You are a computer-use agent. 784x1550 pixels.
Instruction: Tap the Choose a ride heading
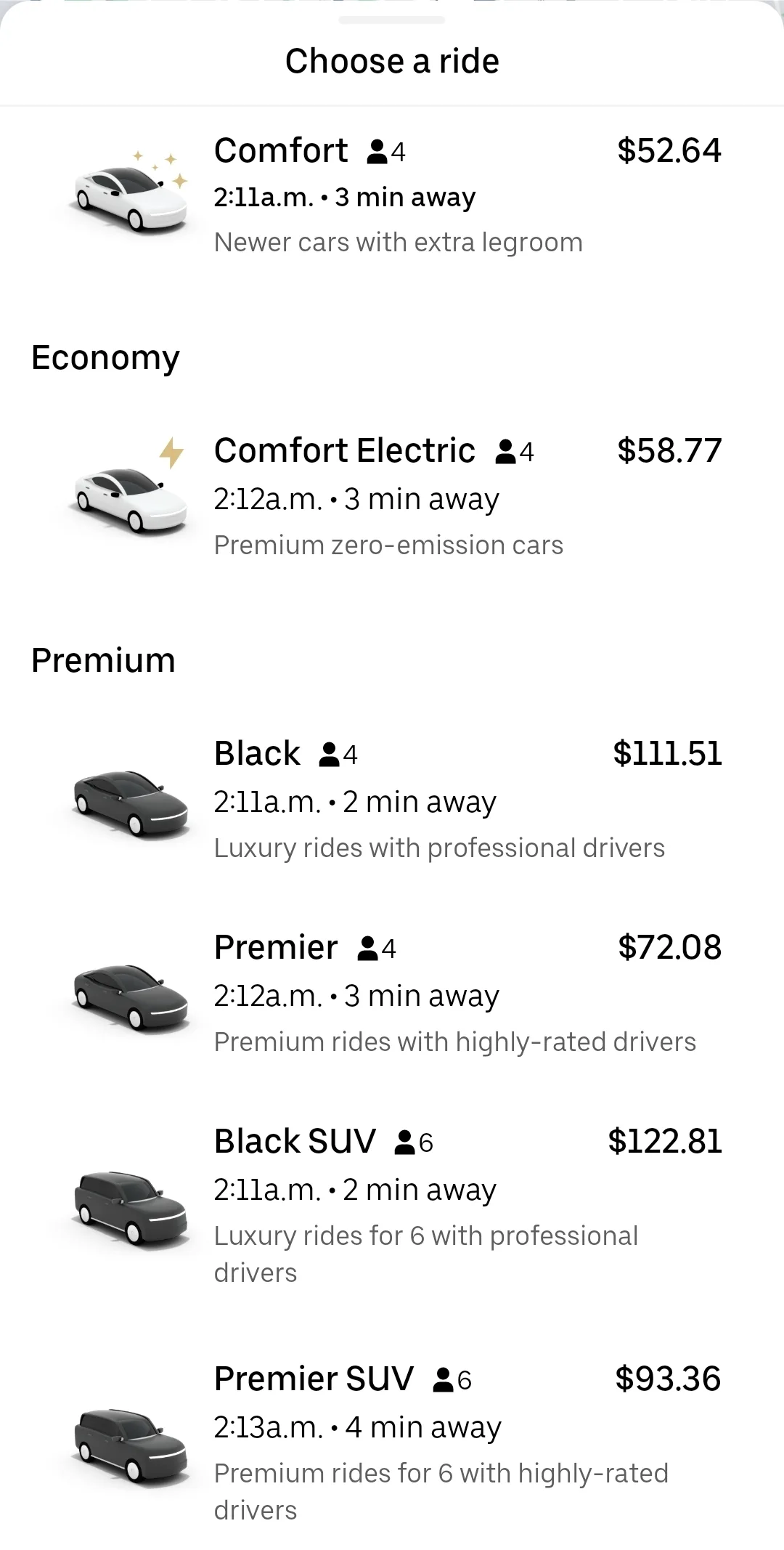392,61
